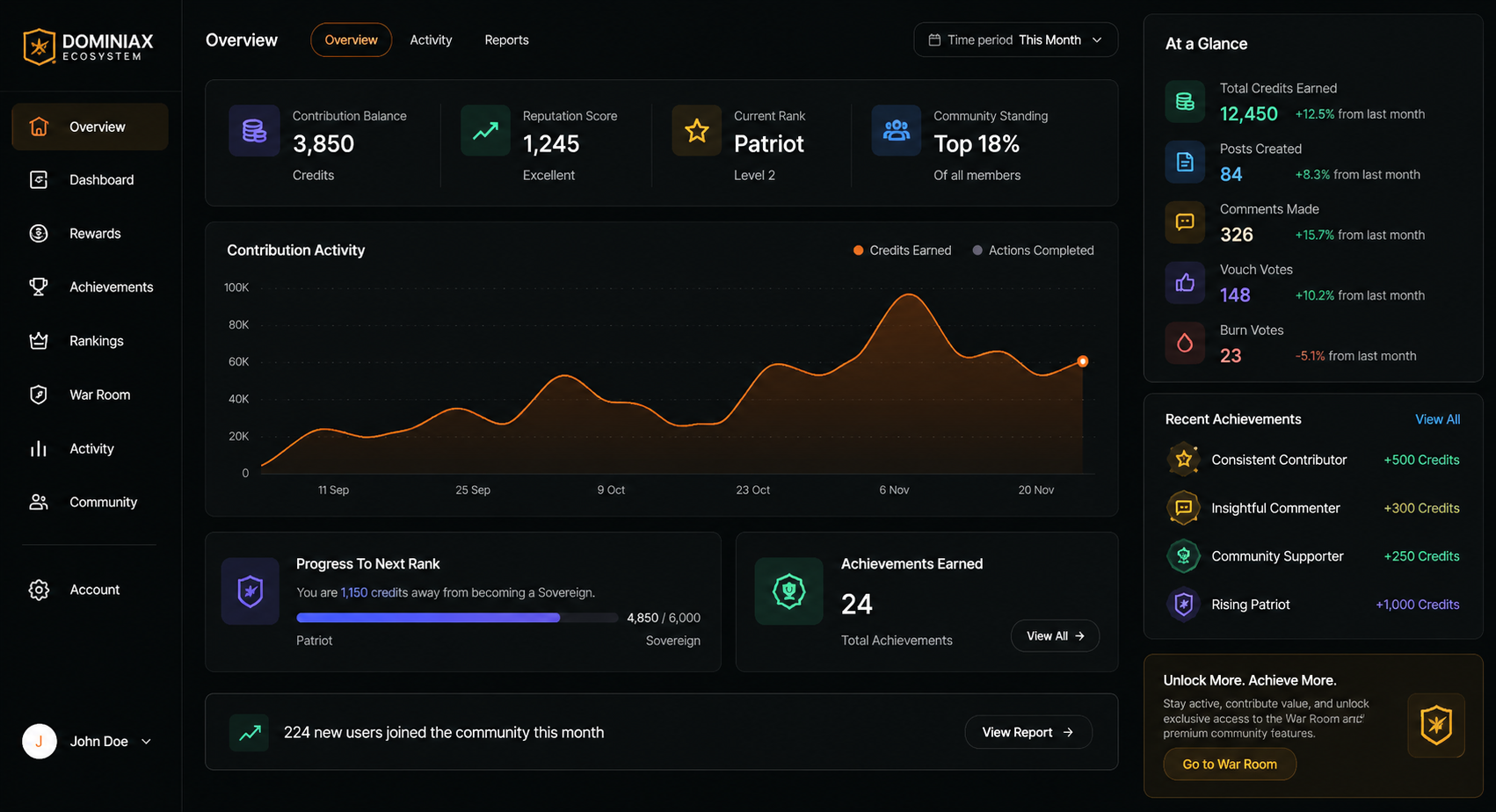The height and width of the screenshot is (812, 1496).
Task: Click the +500 Credits reward value
Action: point(1421,460)
